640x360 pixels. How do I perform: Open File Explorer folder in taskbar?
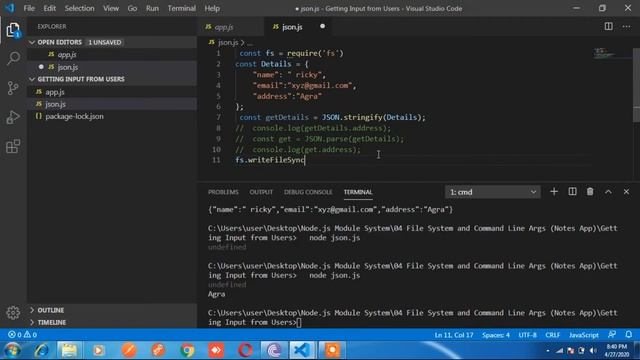69,350
